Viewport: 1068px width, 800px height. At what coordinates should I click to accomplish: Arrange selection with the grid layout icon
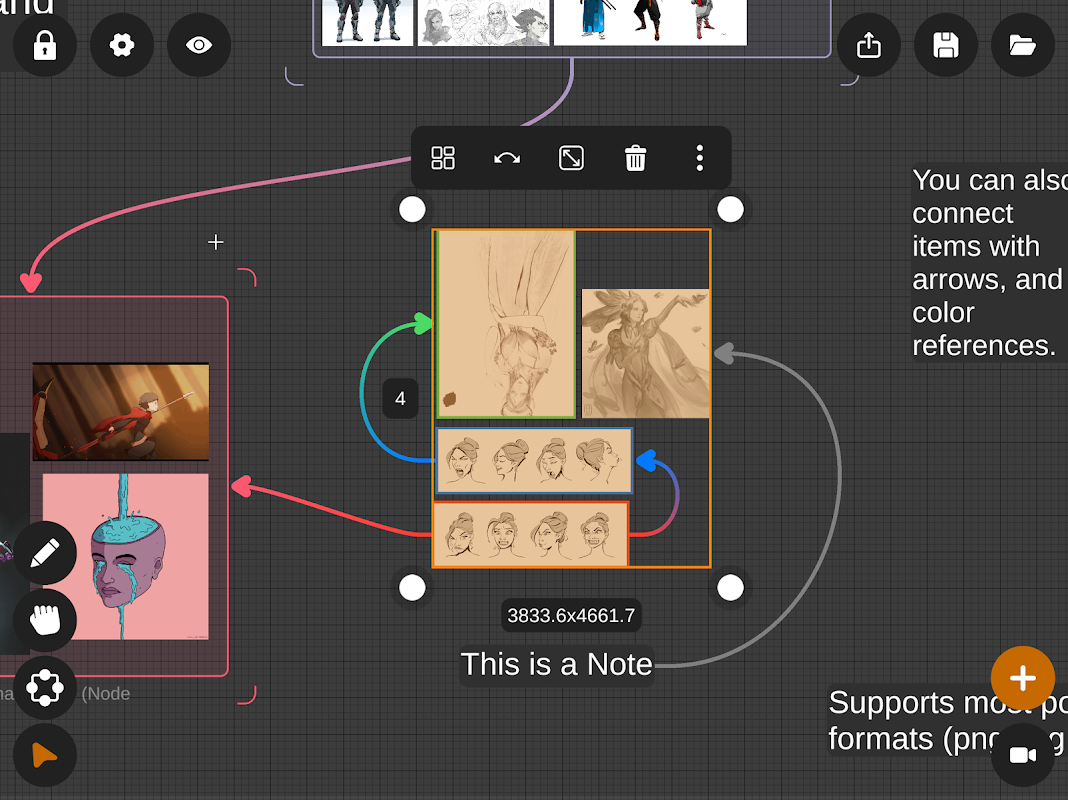[443, 158]
